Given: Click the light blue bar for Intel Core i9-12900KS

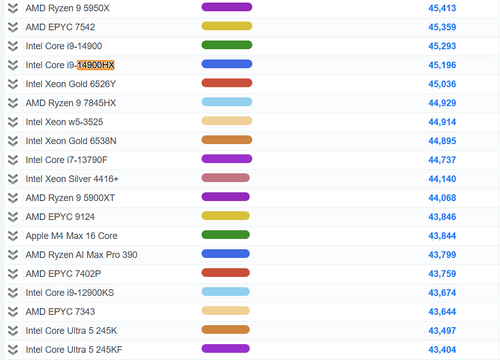Looking at the screenshot, I should [225, 292].
